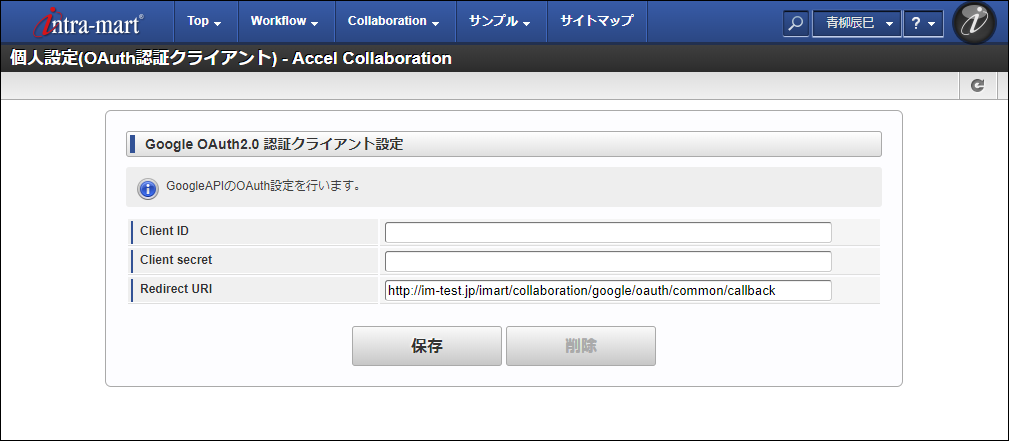Open the Top menu

pos(204,21)
